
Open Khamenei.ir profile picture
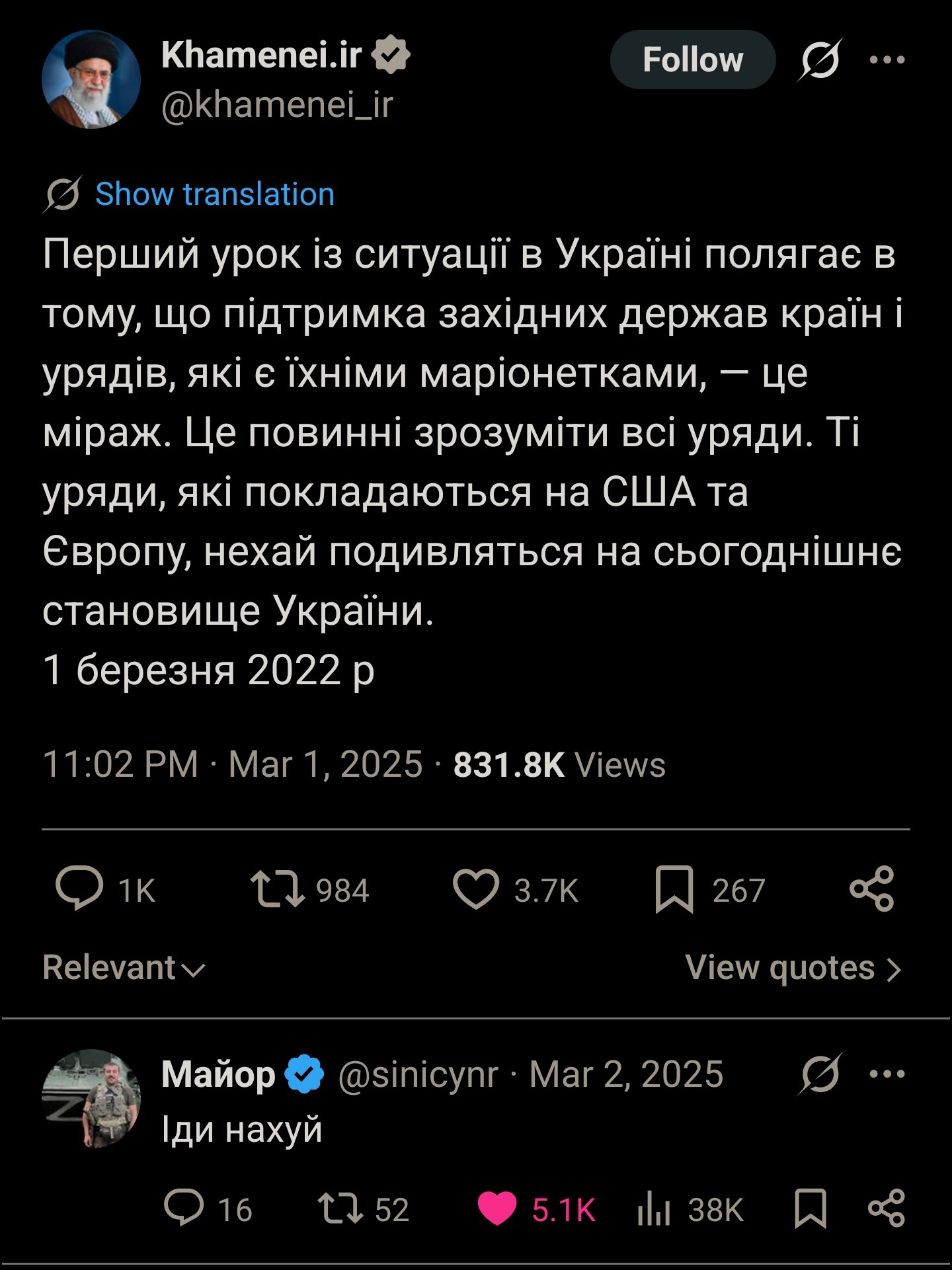pyautogui.click(x=91, y=79)
